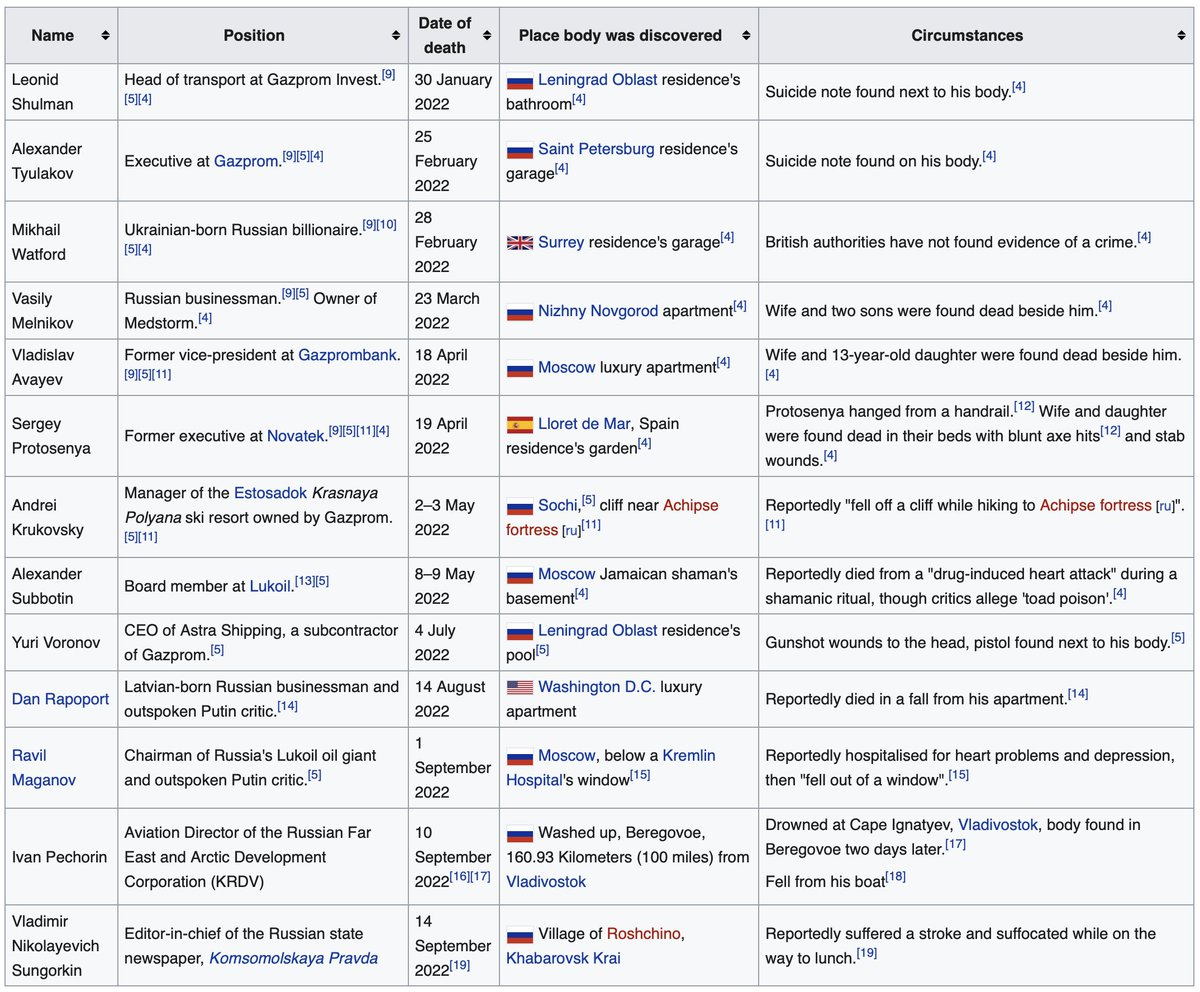Open red Achipse fortress link in place column
Viewport: 1200px width, 992px height.
pyautogui.click(x=612, y=517)
